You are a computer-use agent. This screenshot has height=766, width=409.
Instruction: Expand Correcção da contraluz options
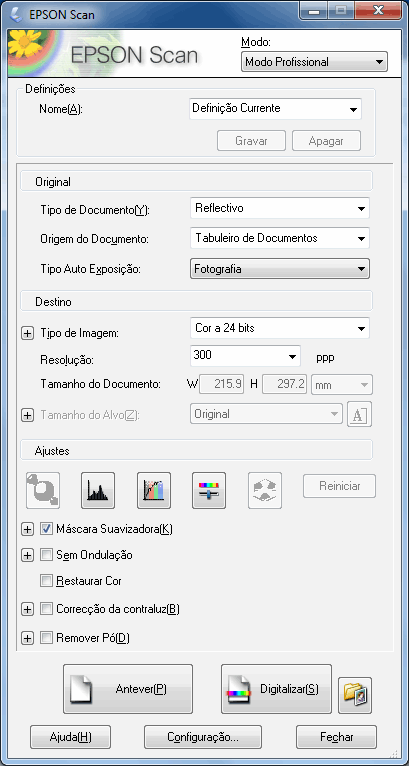[27, 609]
